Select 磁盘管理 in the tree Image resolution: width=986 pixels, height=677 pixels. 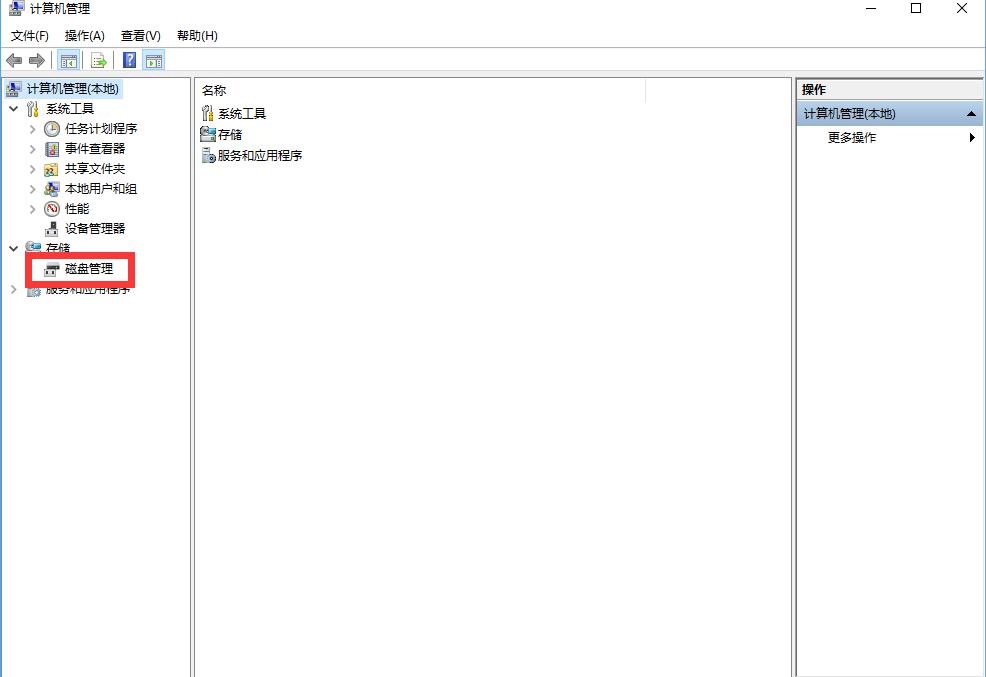(89, 269)
